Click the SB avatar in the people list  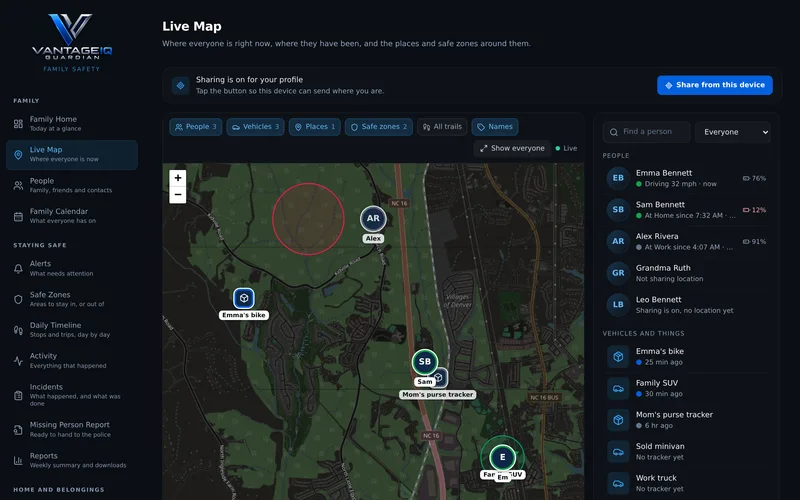618,210
